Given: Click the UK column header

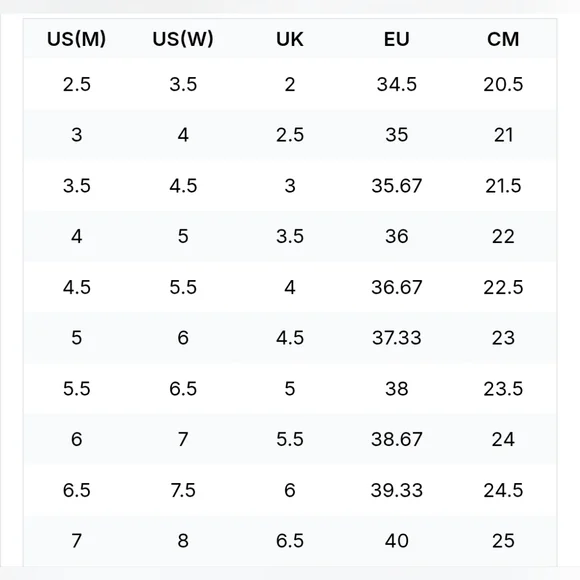Looking at the screenshot, I should tap(290, 39).
